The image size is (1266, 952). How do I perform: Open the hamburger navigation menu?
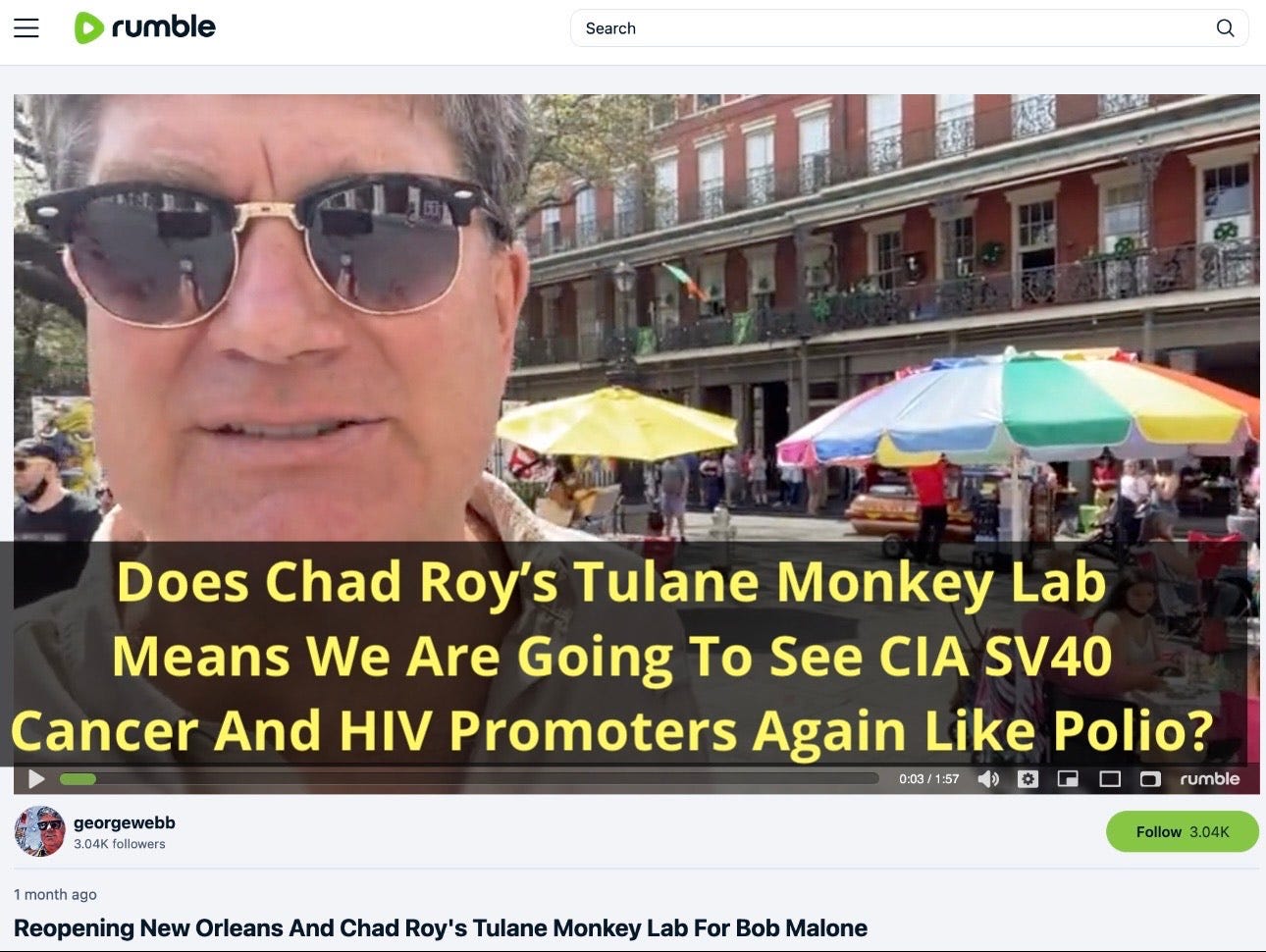click(26, 27)
